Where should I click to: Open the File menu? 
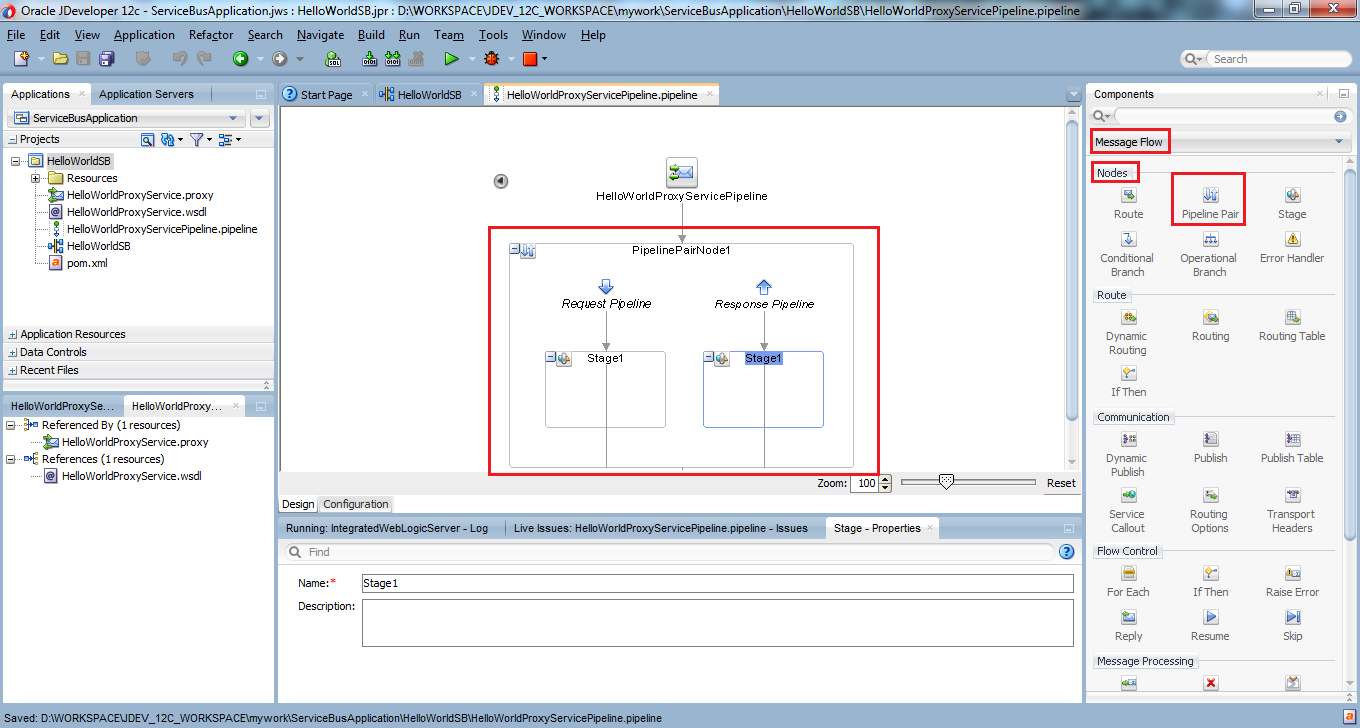[16, 34]
